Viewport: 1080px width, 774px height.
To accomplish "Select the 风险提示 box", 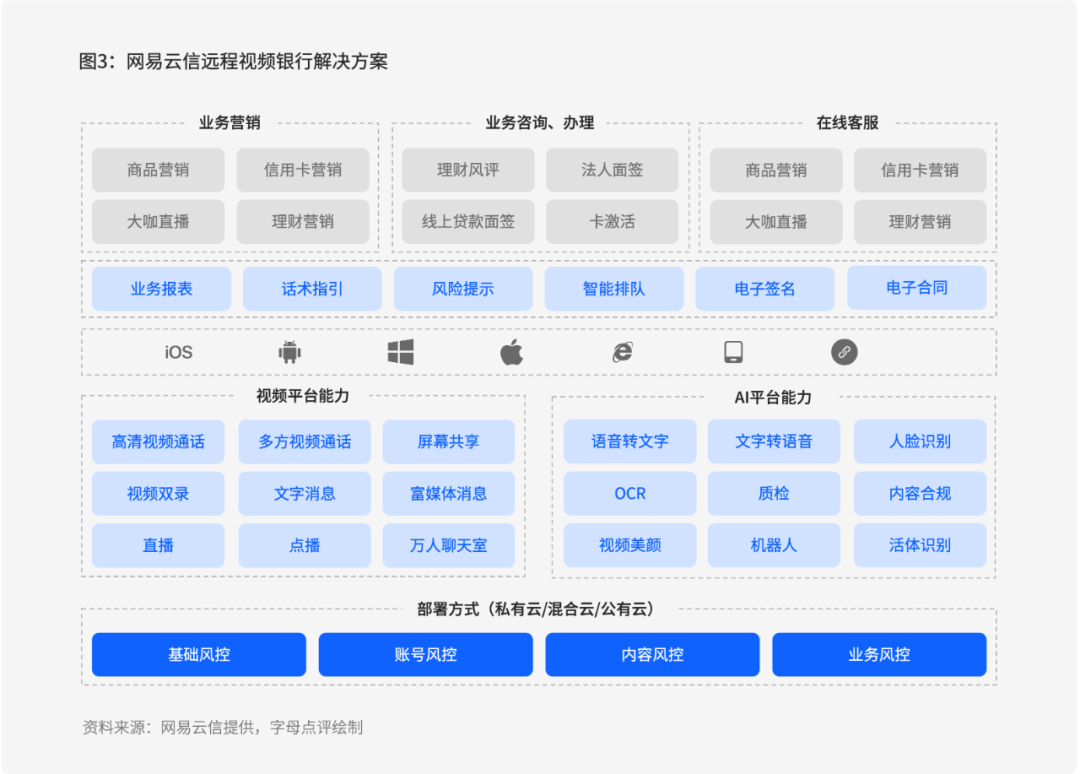I will tap(463, 289).
